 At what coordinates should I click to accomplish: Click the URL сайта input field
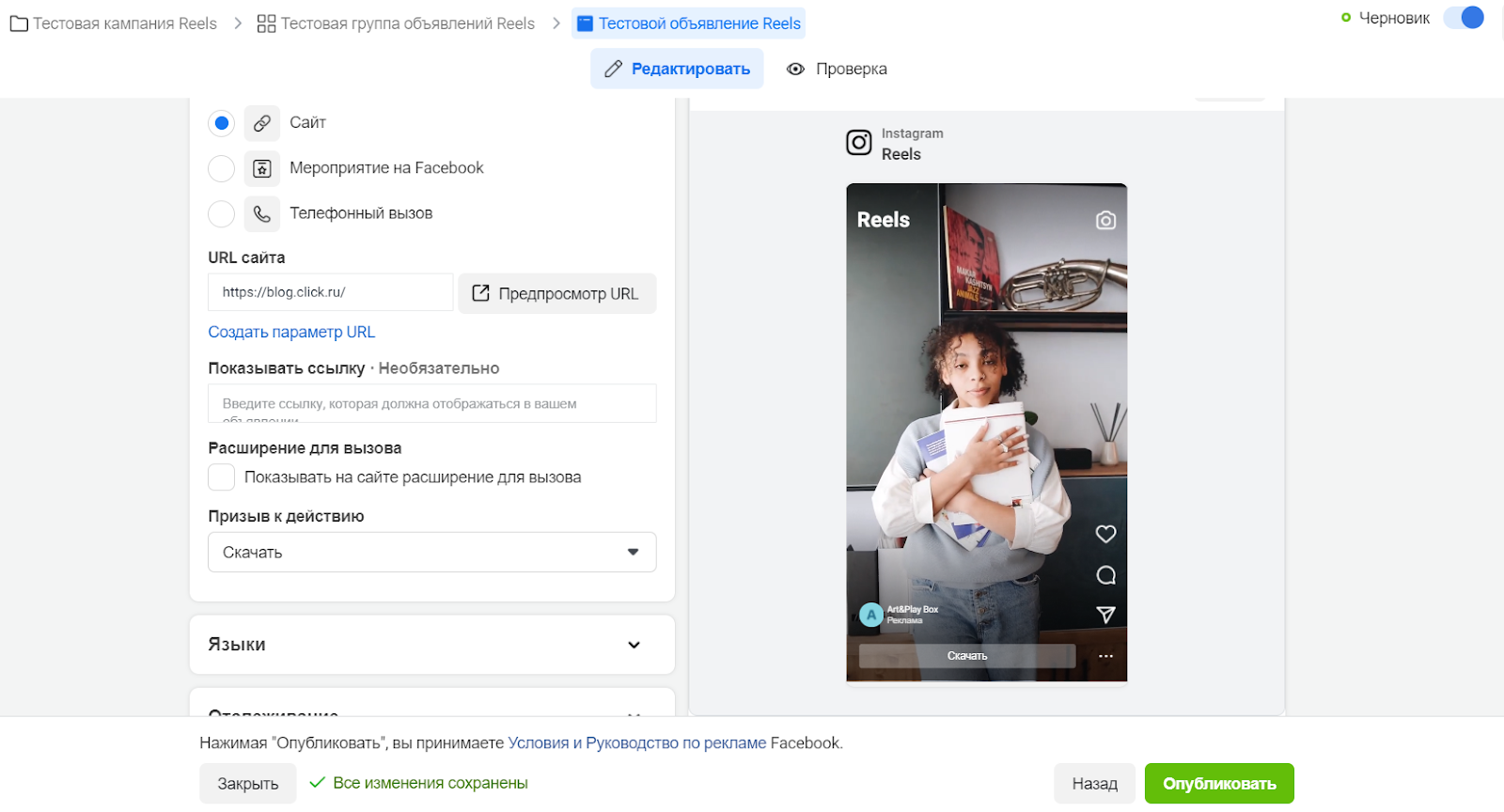[331, 292]
